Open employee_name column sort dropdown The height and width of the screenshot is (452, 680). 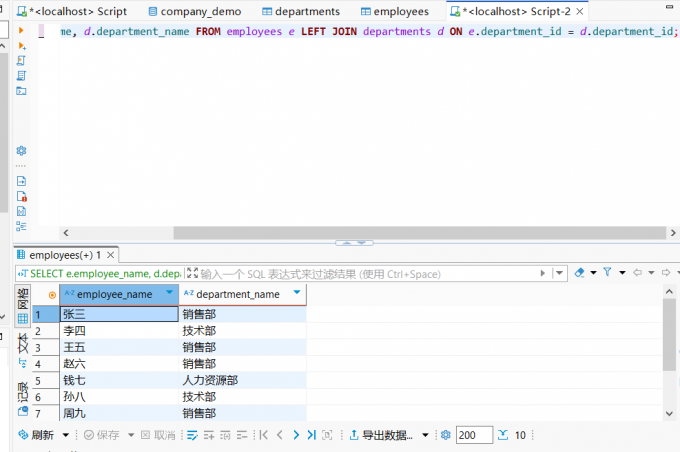tap(170, 292)
